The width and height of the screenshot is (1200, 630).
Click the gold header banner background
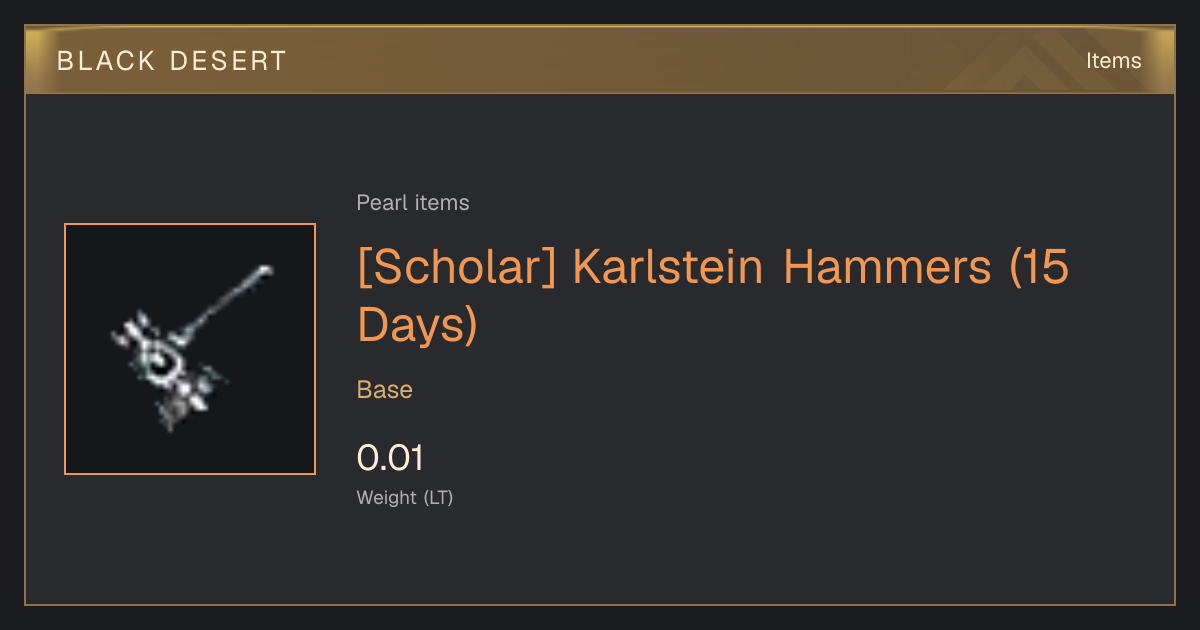click(600, 60)
